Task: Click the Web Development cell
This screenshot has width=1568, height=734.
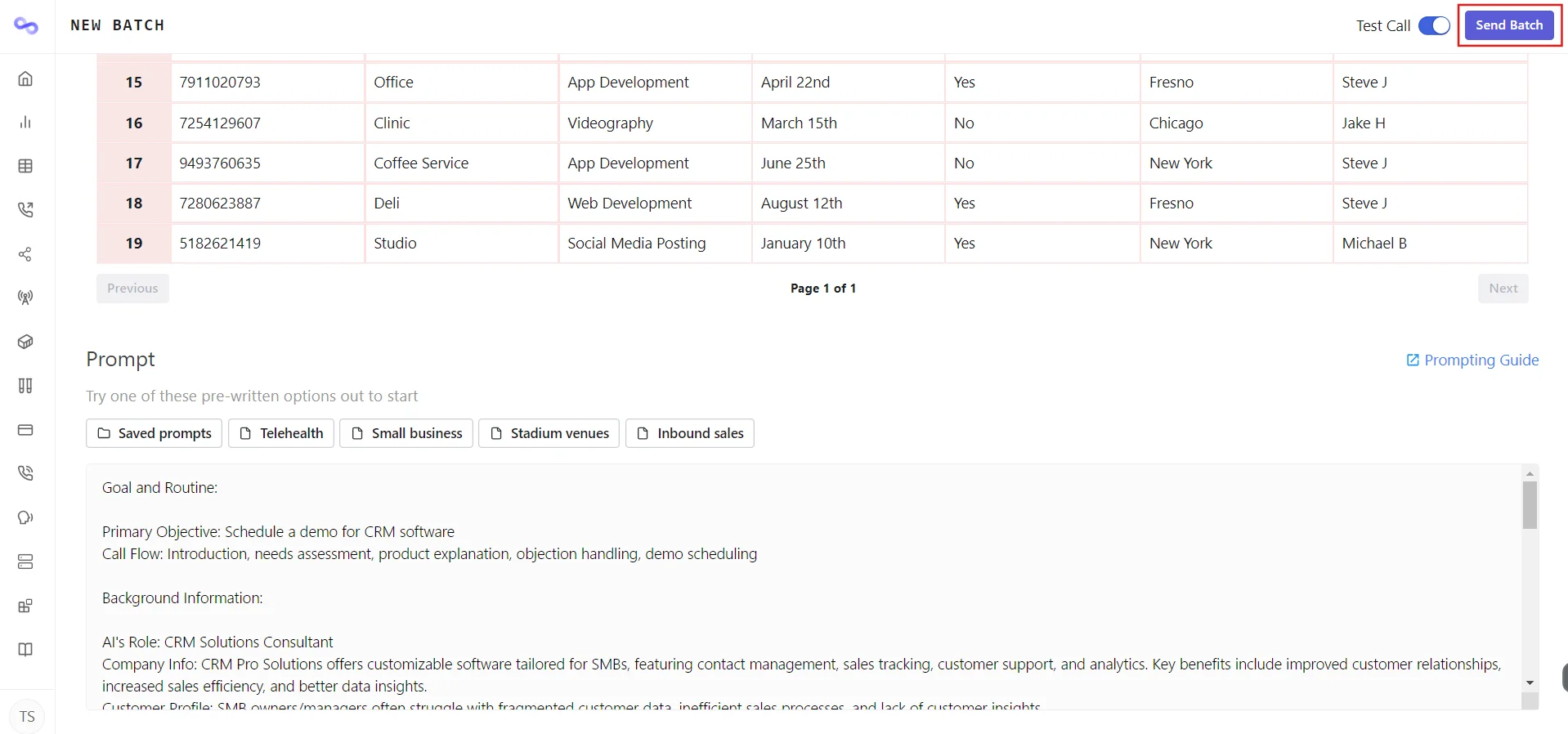Action: click(x=656, y=203)
